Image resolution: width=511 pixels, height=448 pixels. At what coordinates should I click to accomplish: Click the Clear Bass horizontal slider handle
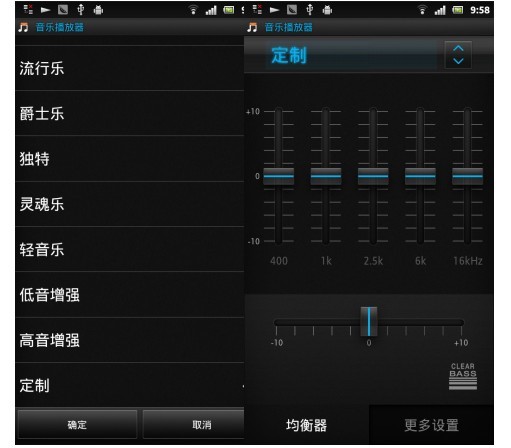369,322
